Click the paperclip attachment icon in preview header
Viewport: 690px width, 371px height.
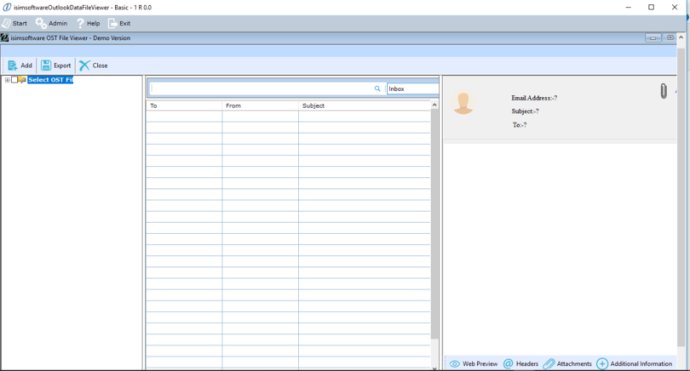pos(664,91)
